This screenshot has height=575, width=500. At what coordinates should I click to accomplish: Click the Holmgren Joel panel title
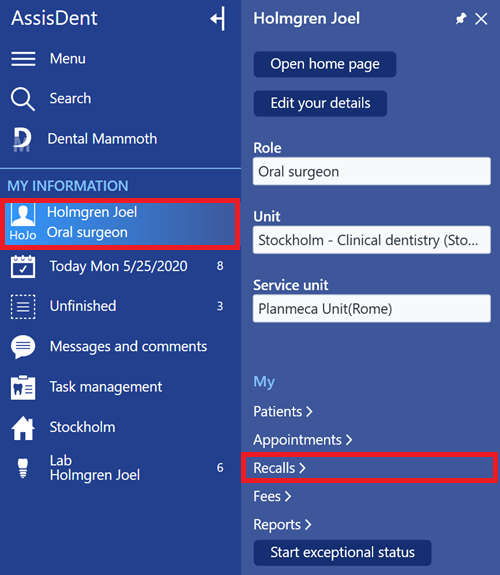(x=307, y=18)
